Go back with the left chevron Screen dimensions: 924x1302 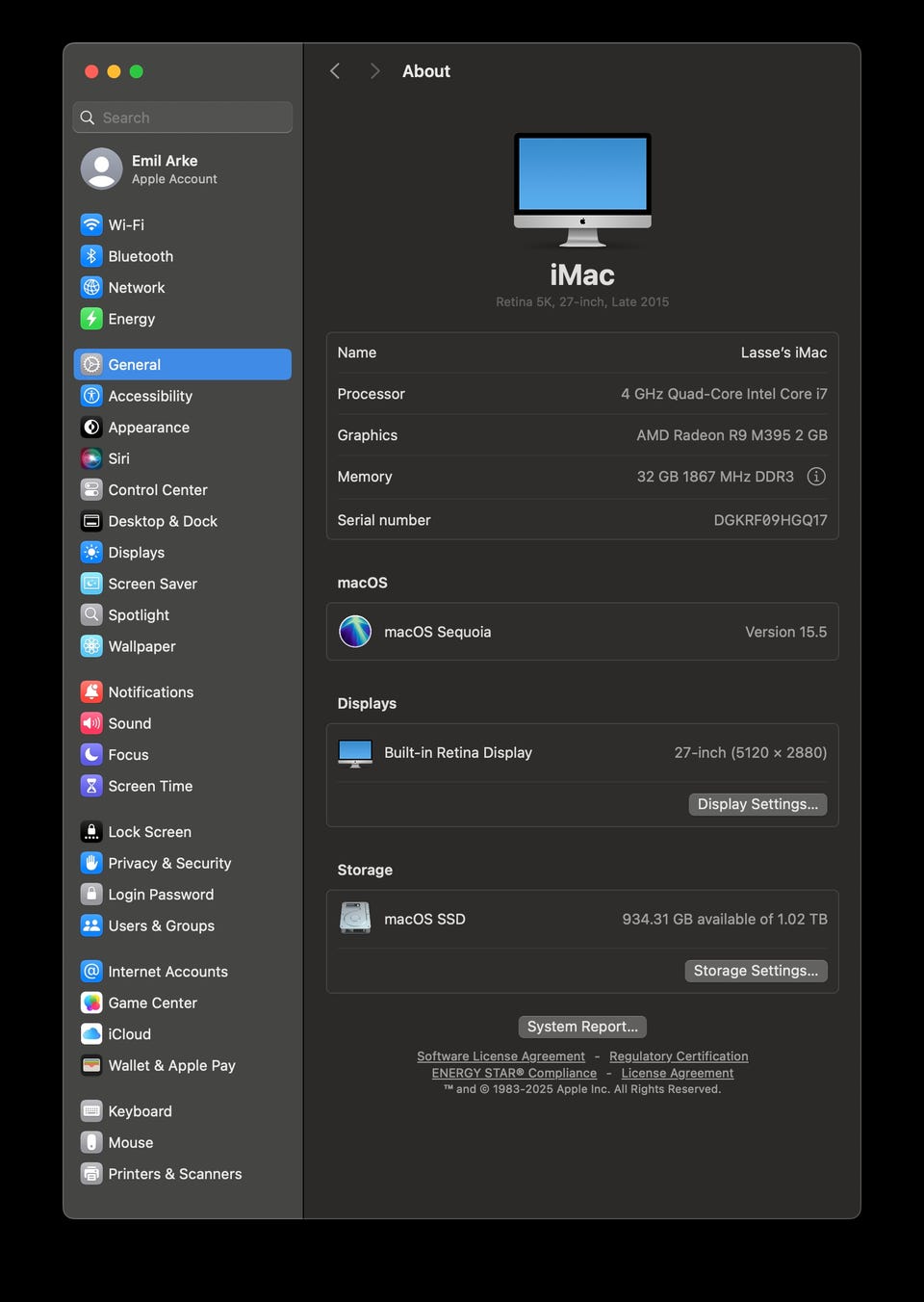pos(335,71)
